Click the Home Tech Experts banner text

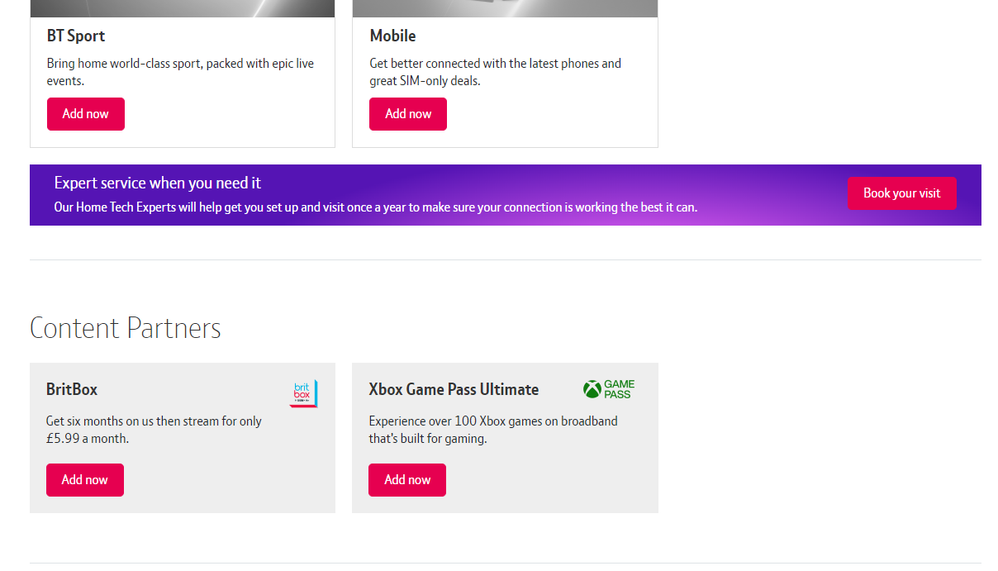pyautogui.click(x=375, y=207)
